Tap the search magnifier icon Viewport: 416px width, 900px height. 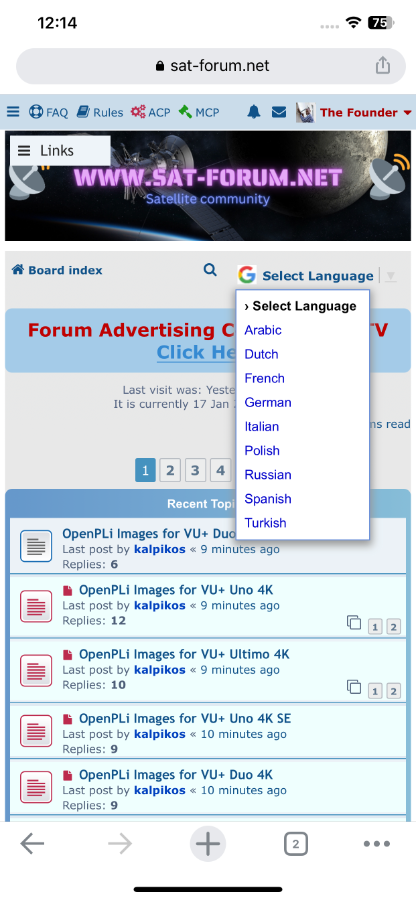[211, 270]
